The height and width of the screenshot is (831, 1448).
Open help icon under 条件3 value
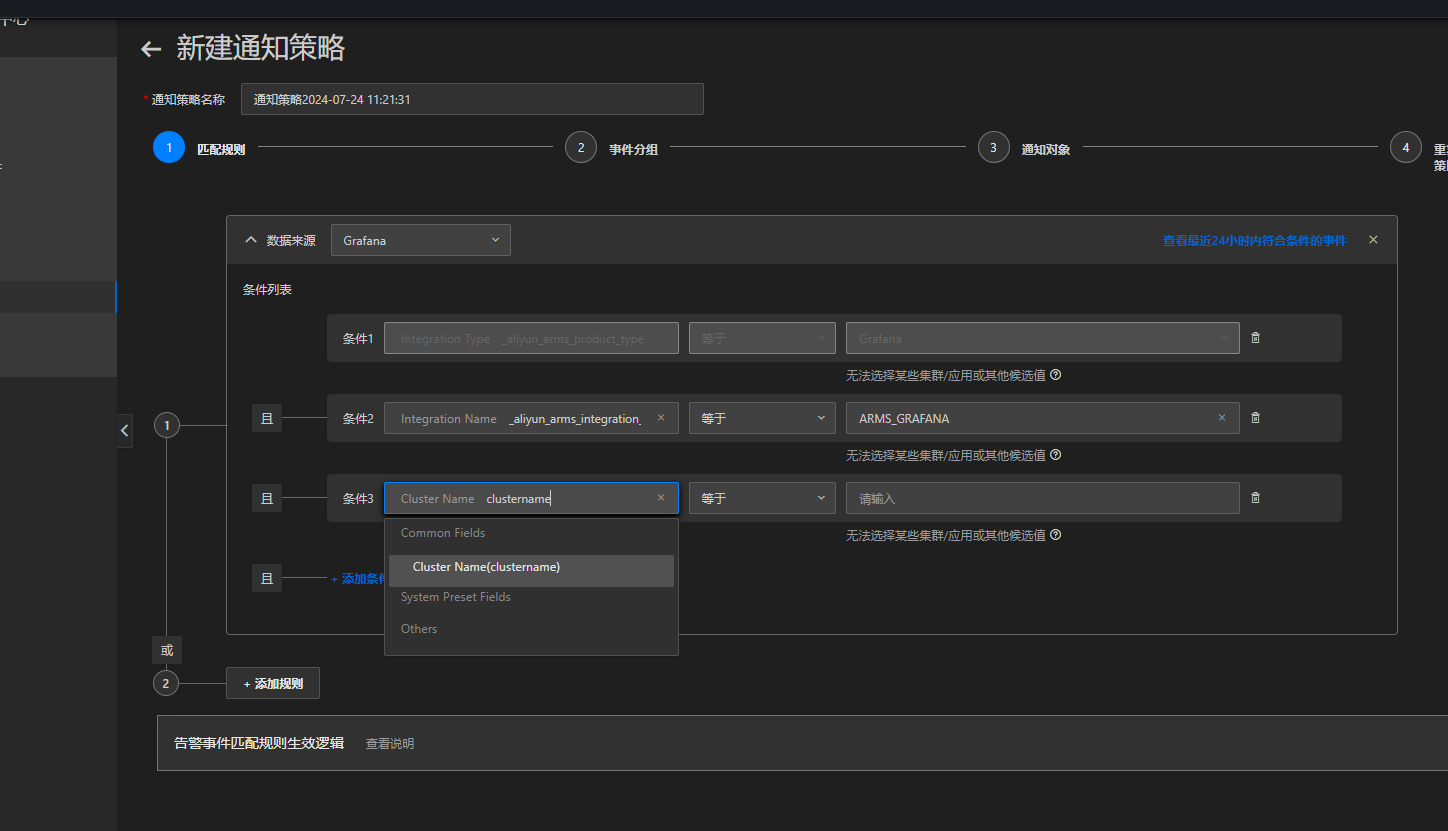pos(1056,535)
